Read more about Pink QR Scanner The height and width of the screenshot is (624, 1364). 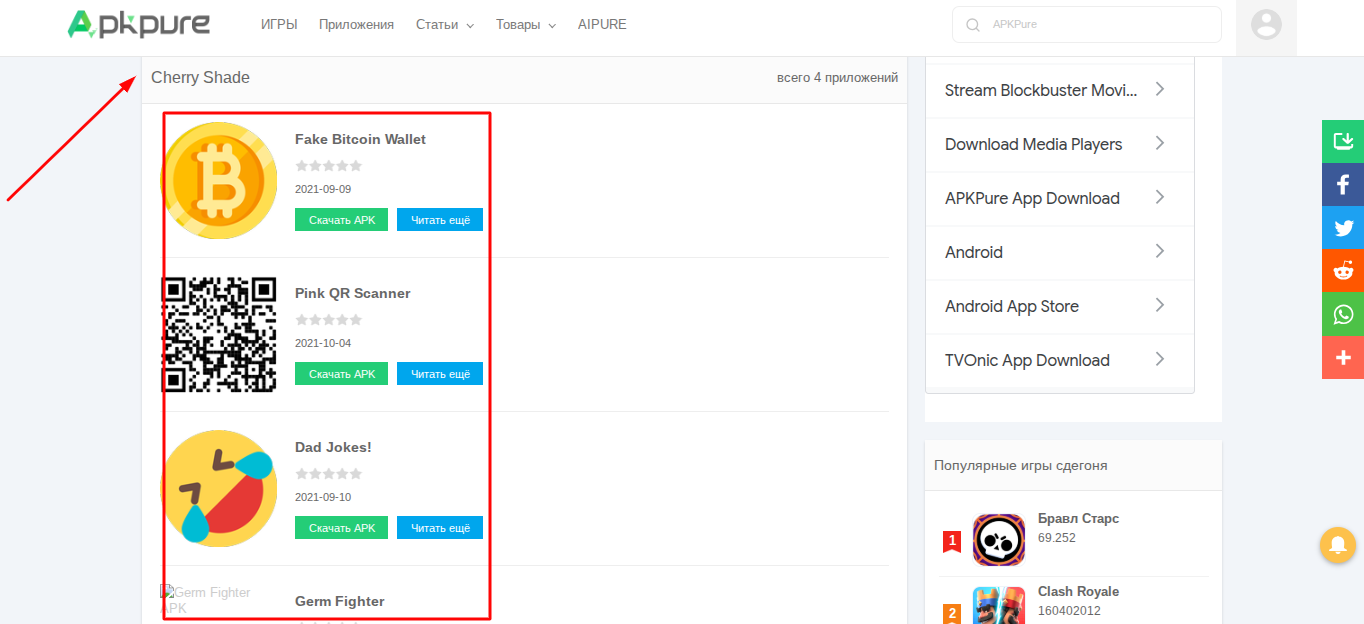coord(440,374)
